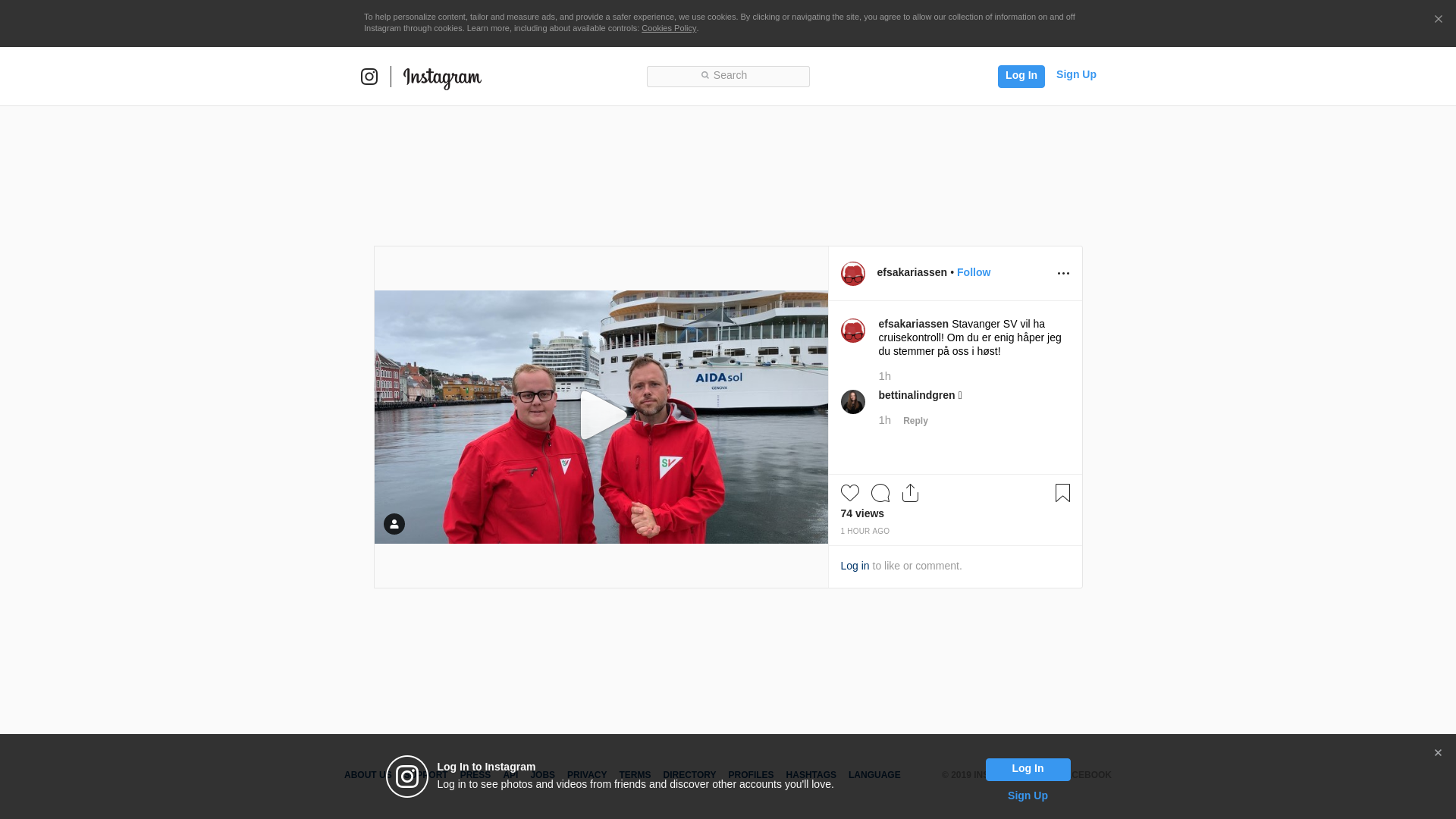Open TERMS footer link
Viewport: 1456px width, 819px height.
[635, 775]
